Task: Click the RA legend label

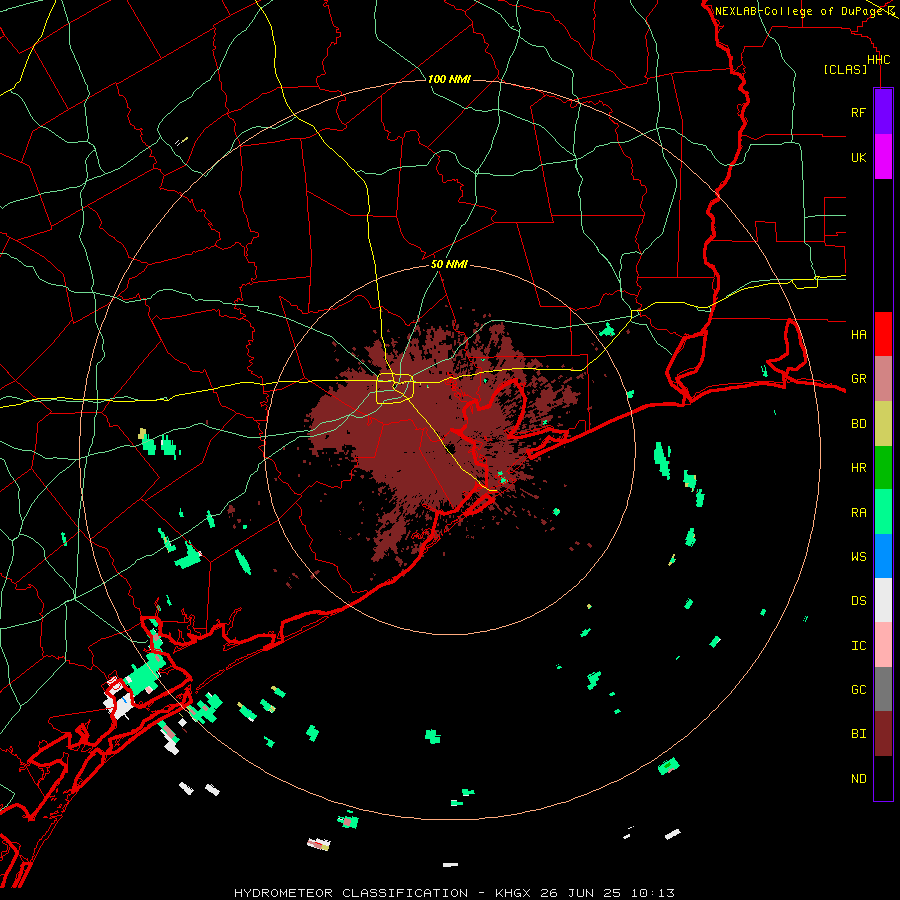Action: pos(859,513)
